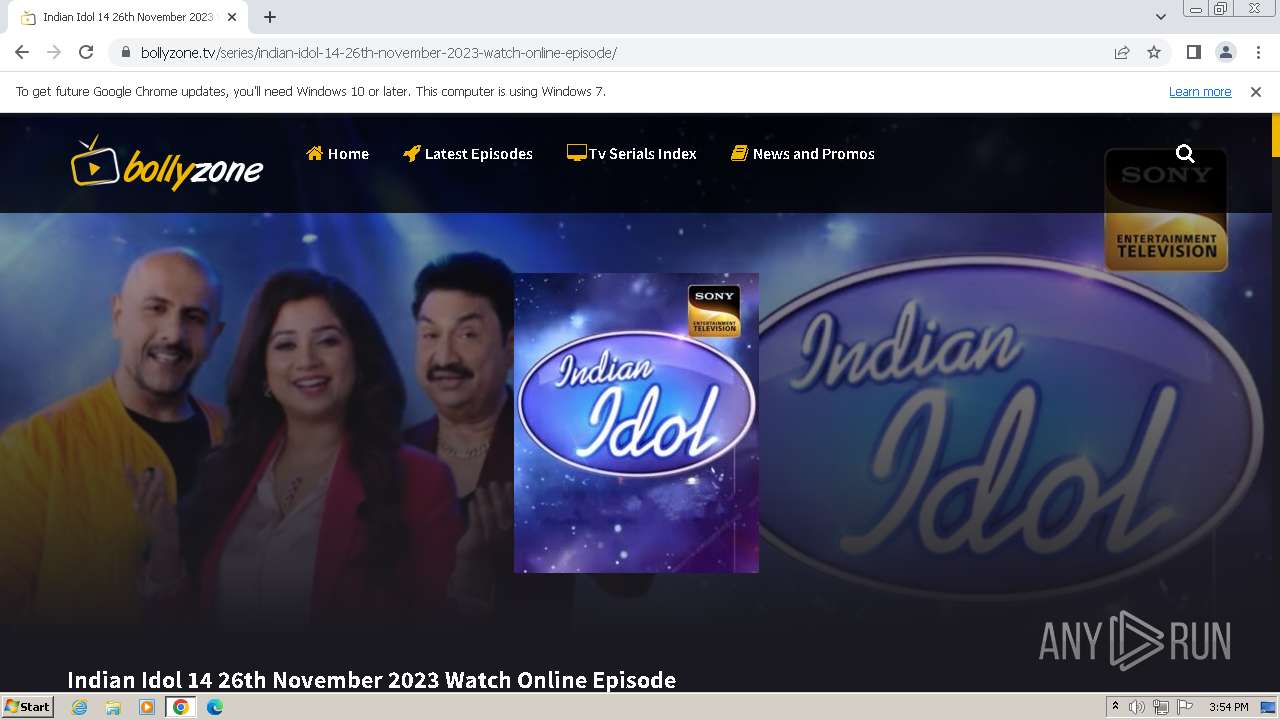Viewport: 1280px width, 720px height.
Task: Click the Bollyzone logo
Action: point(167,163)
